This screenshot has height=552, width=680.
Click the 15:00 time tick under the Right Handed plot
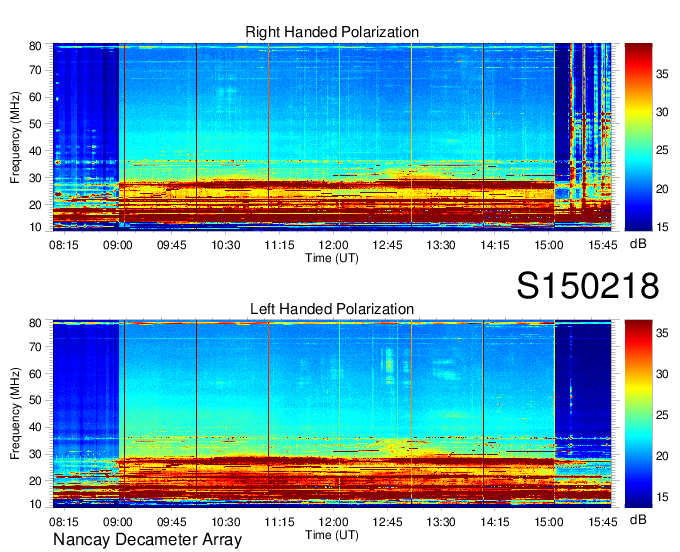(x=549, y=245)
